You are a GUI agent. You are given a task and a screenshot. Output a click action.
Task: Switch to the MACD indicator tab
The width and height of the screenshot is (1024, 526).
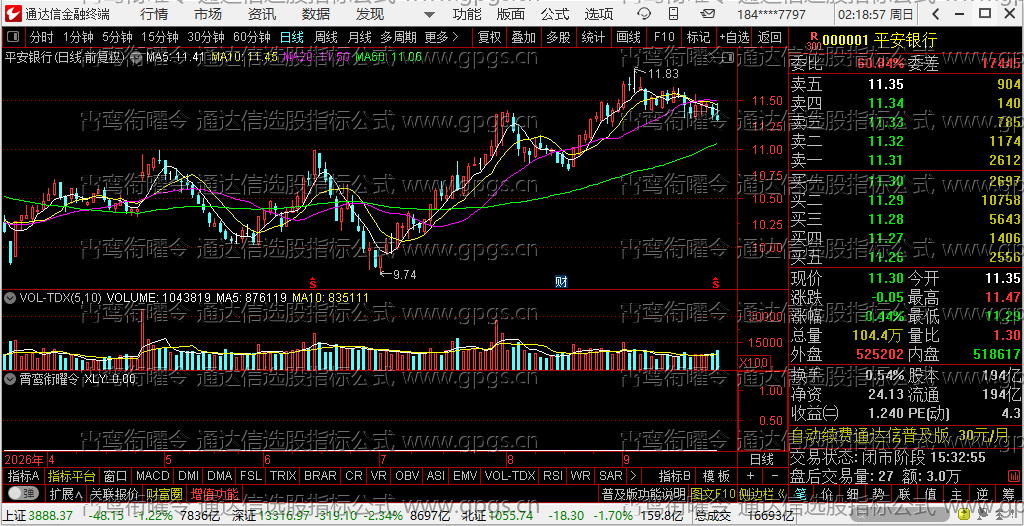[152, 475]
